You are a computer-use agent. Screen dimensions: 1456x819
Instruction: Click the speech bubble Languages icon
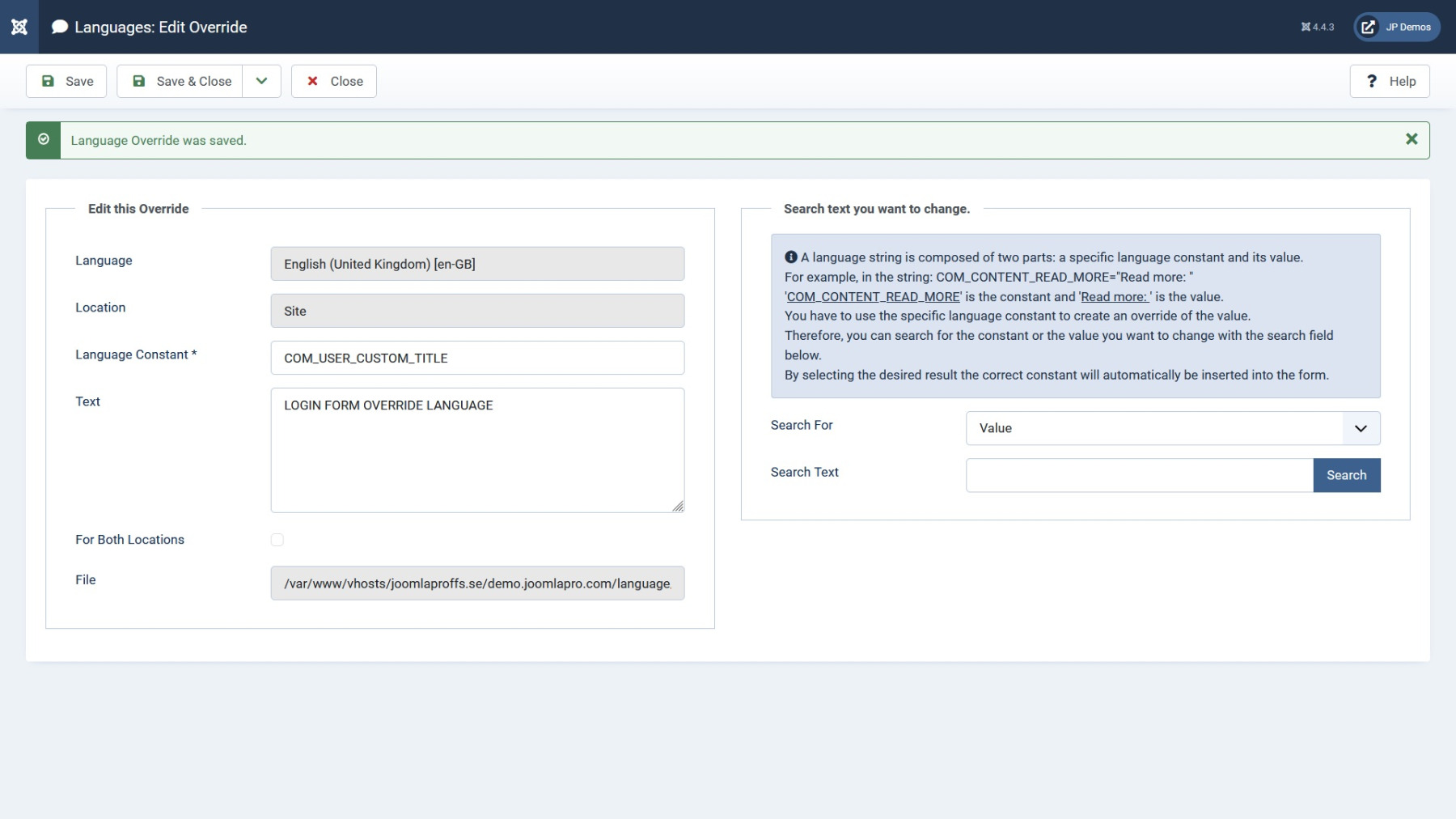59,27
